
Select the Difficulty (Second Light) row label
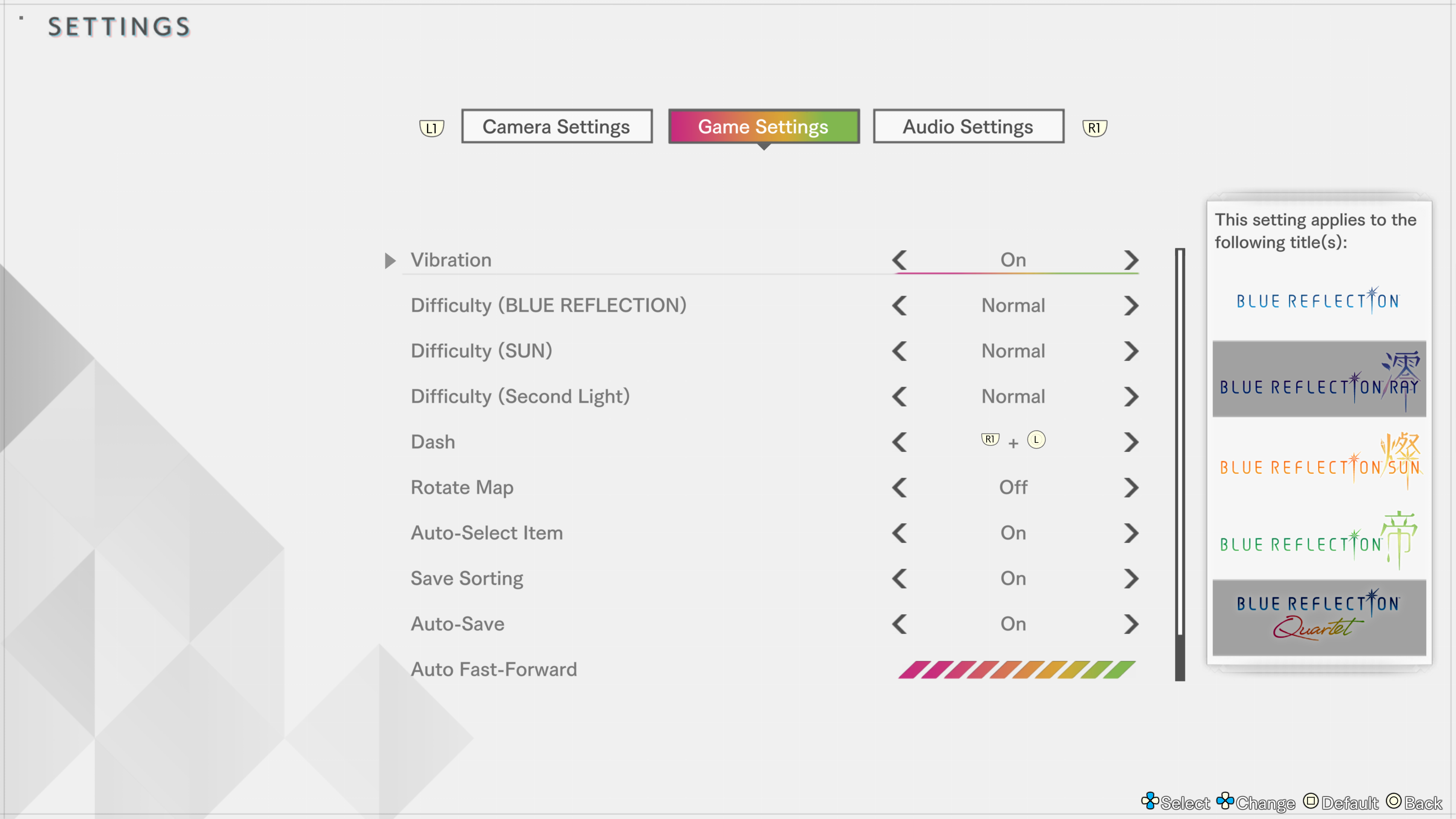pos(520,397)
